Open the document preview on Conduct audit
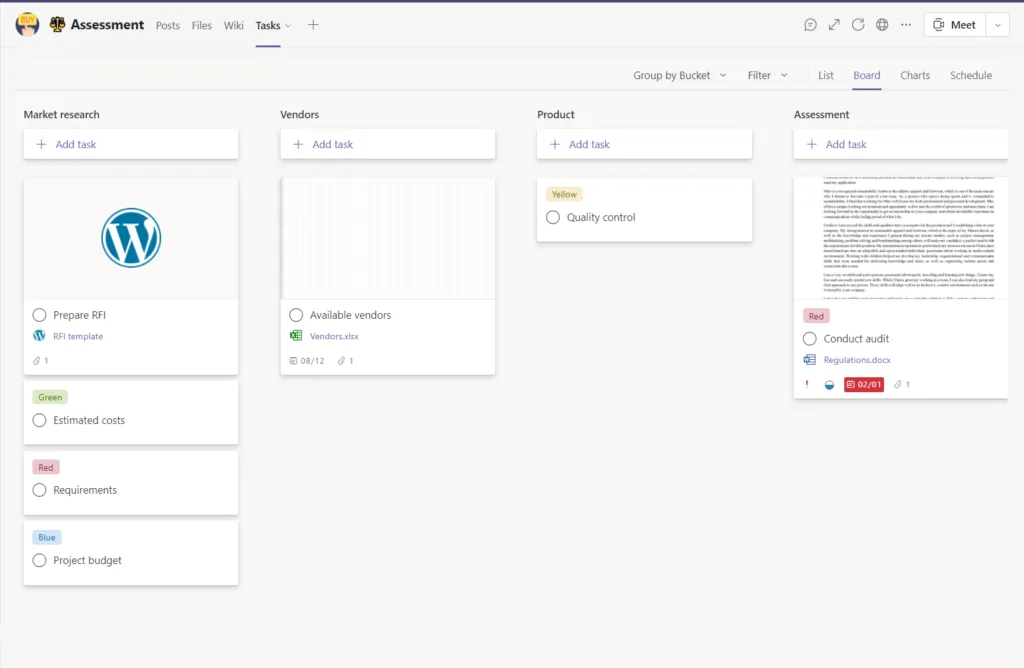This screenshot has height=668, width=1024. click(901, 238)
